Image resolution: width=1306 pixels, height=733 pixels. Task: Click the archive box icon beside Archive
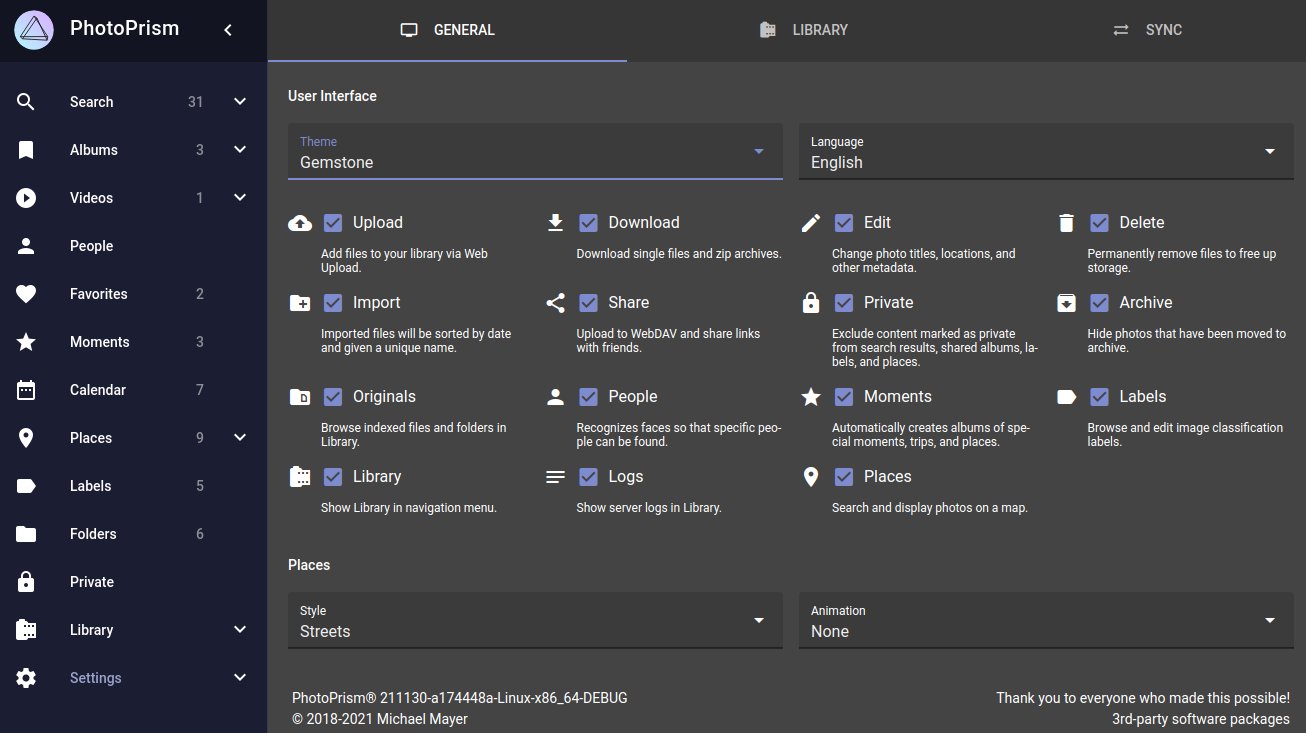click(1067, 303)
